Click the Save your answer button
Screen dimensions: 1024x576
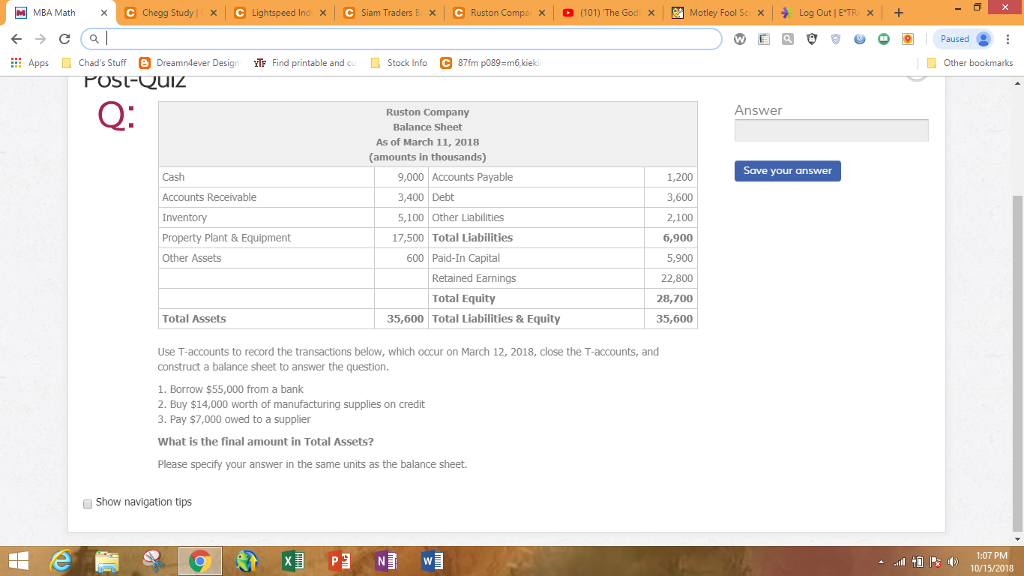tap(787, 170)
